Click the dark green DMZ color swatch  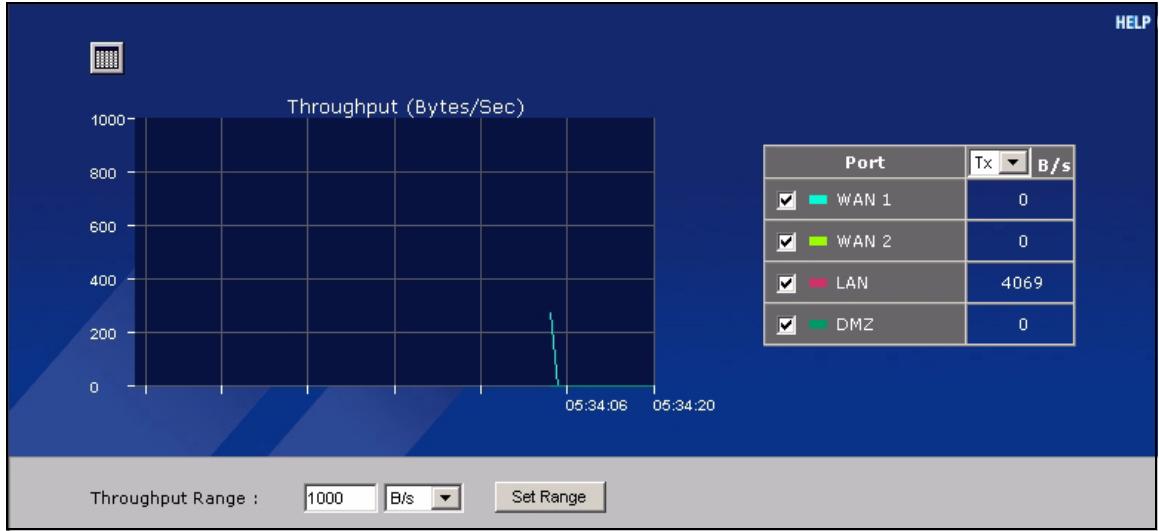click(817, 325)
